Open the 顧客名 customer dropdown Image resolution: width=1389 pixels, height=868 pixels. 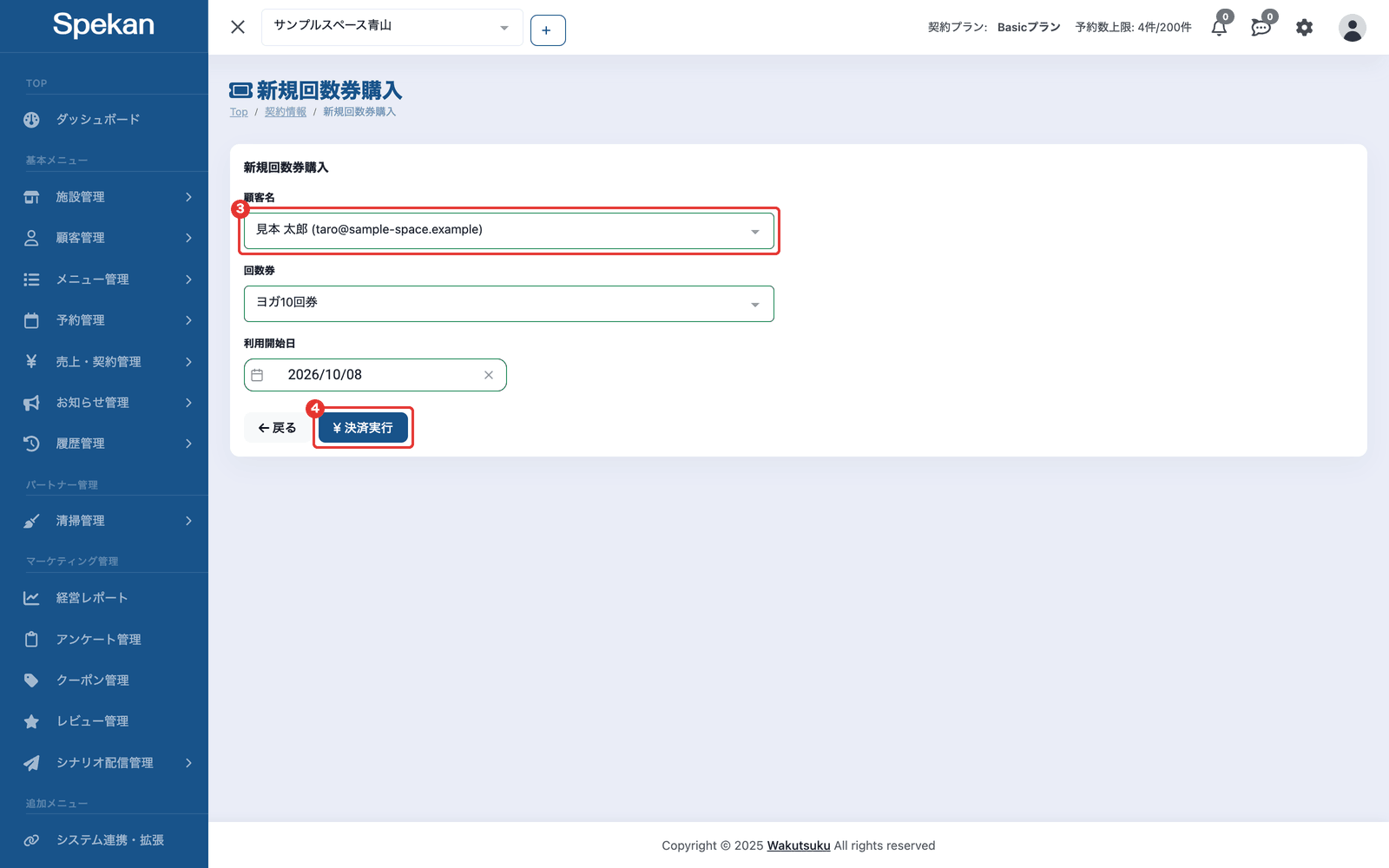pos(509,231)
